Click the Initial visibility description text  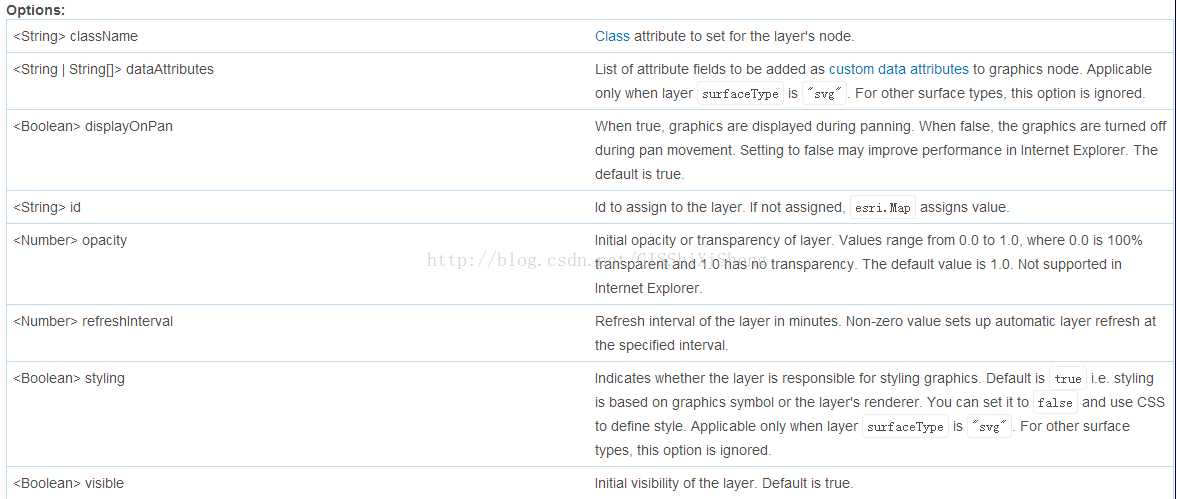(723, 483)
